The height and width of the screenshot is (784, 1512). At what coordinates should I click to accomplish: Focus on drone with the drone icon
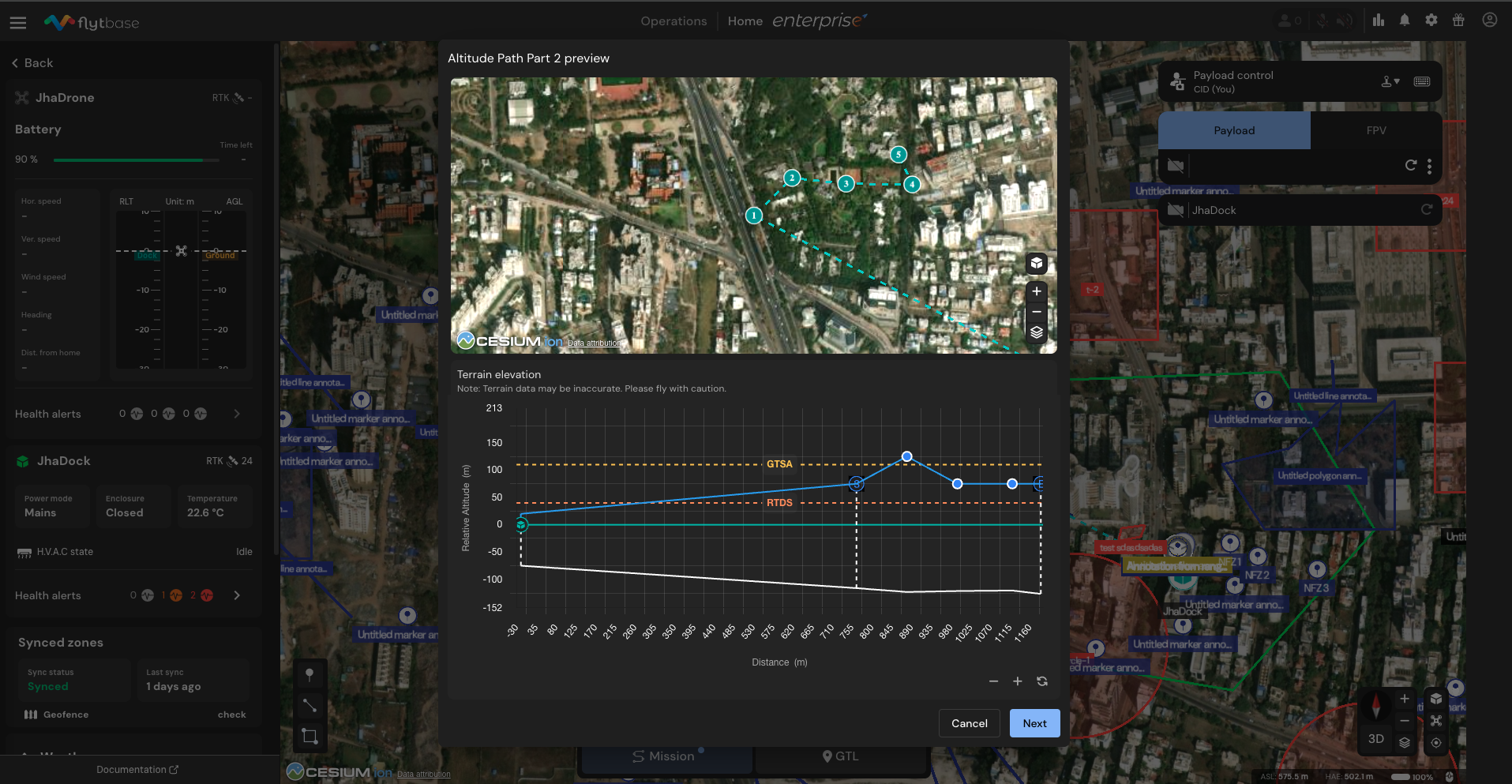coord(1436,721)
